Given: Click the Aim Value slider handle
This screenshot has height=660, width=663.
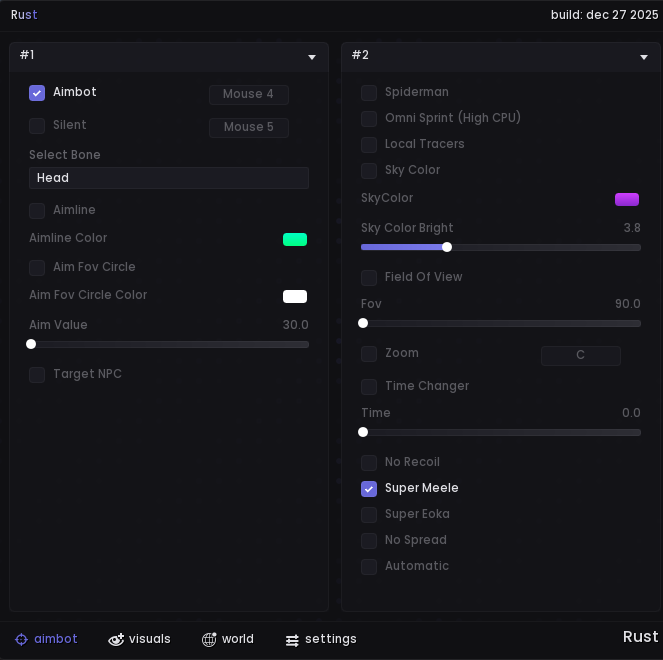Looking at the screenshot, I should coord(31,344).
